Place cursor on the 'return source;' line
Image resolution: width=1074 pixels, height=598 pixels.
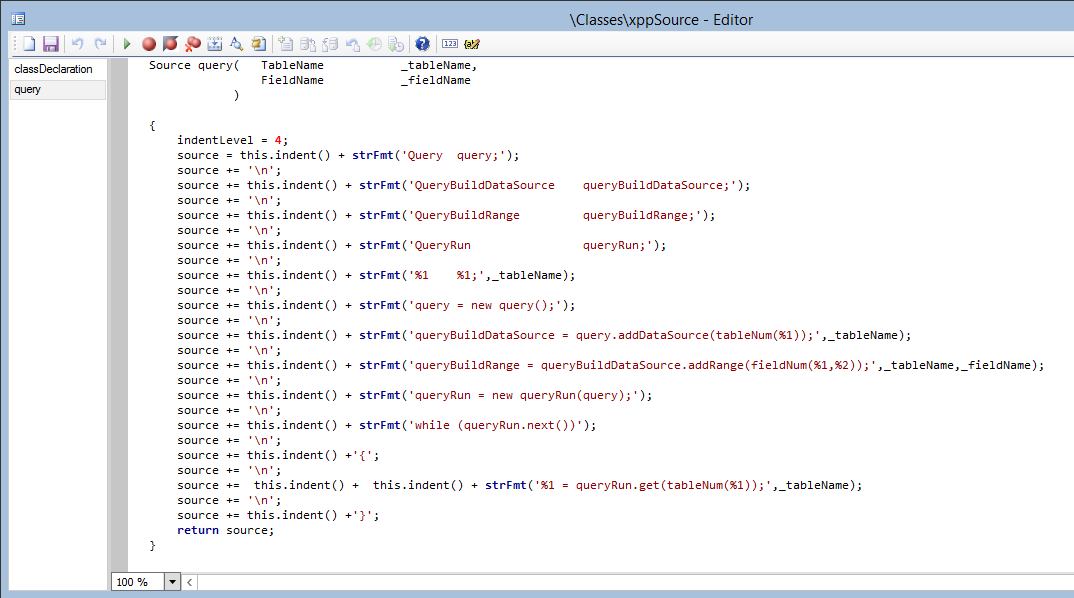225,530
